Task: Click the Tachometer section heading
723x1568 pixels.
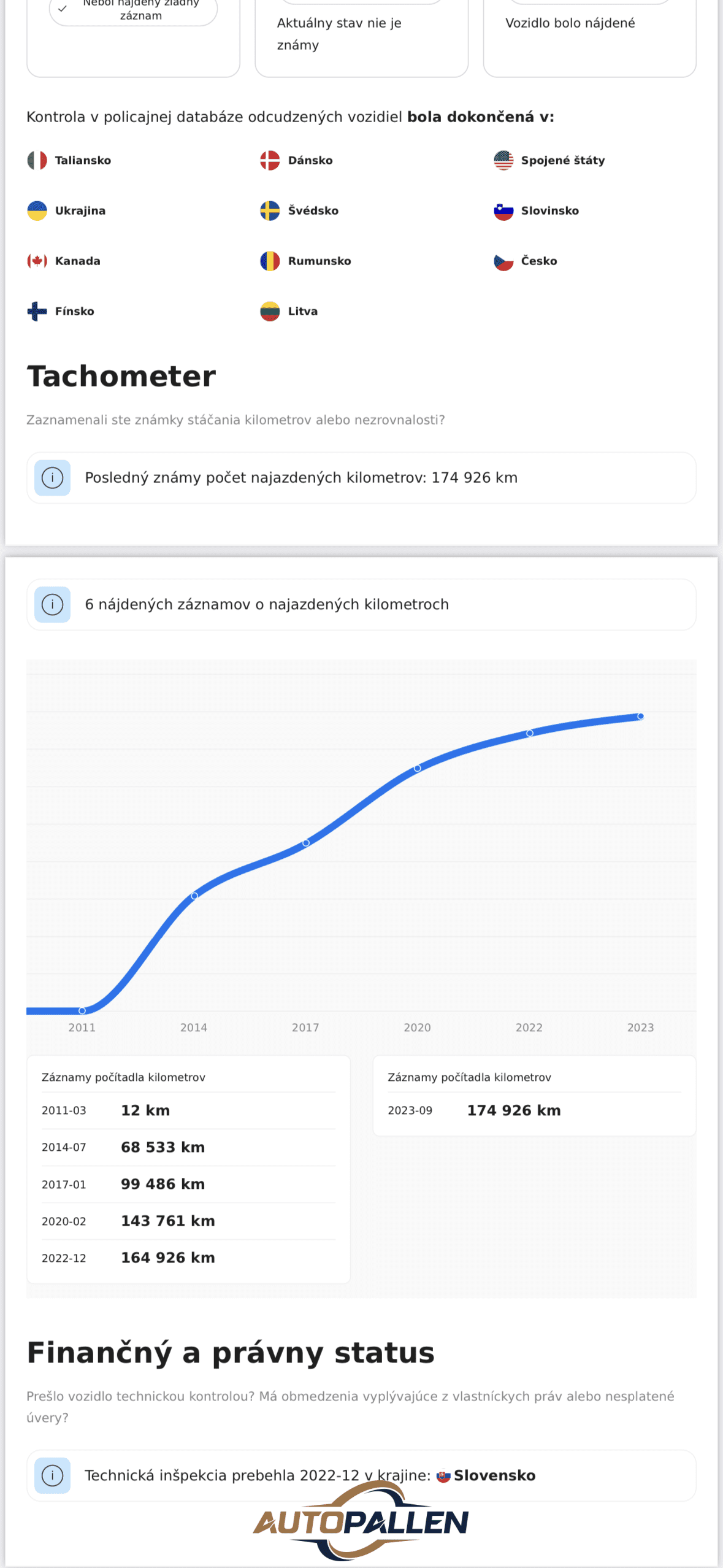Action: click(x=121, y=376)
